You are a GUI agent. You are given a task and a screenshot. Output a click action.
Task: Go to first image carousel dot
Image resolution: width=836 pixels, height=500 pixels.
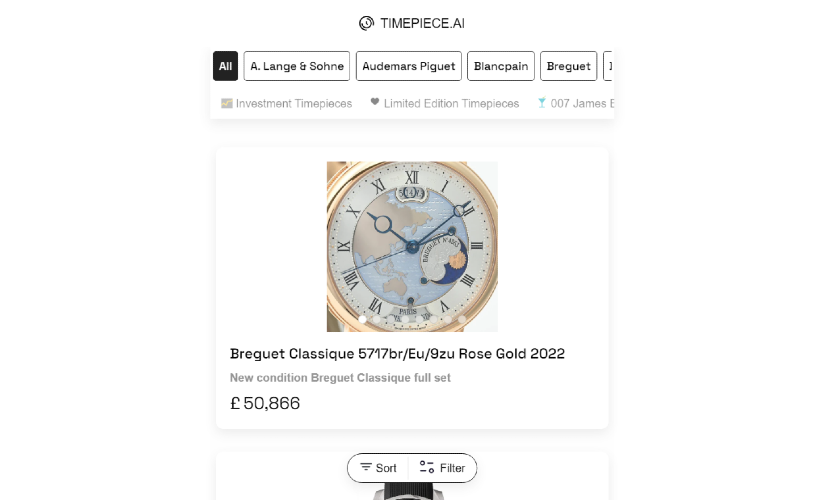363,319
